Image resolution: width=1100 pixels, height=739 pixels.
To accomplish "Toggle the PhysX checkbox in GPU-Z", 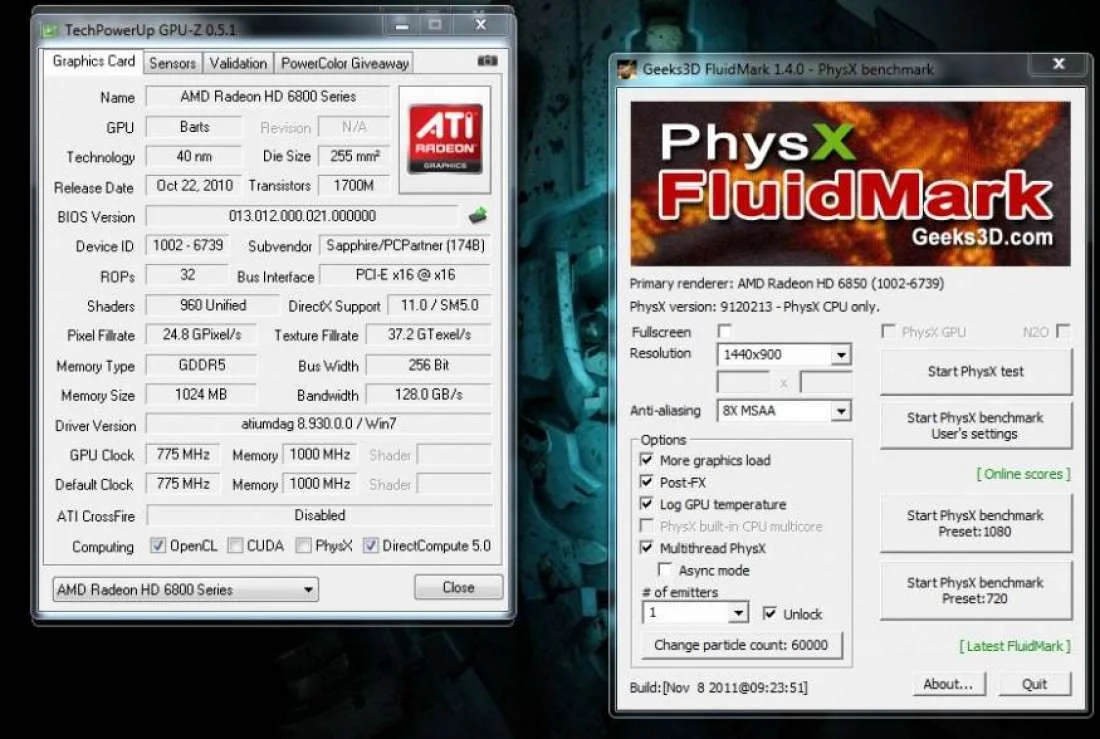I will 304,545.
